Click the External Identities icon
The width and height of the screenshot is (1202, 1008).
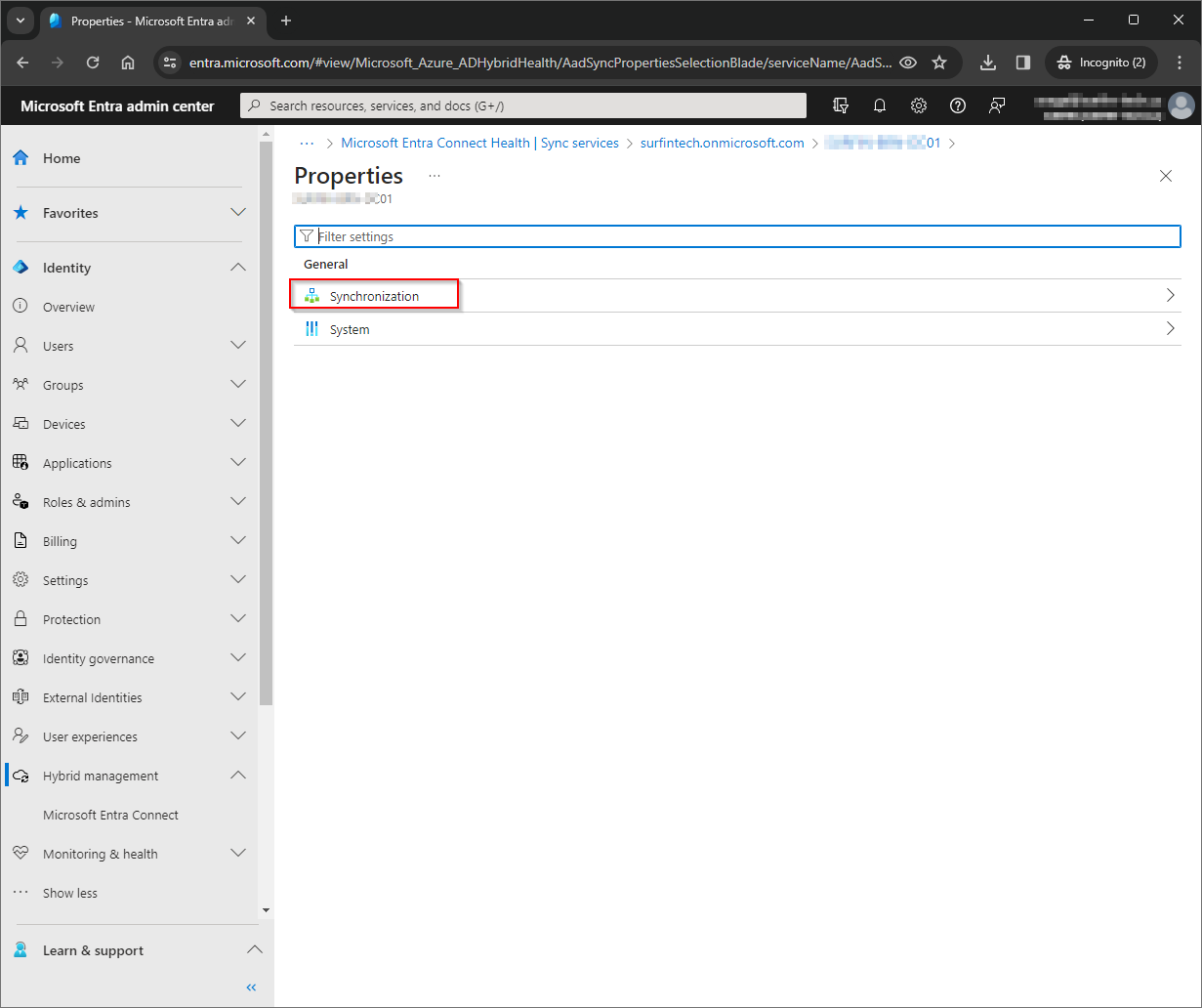click(x=21, y=697)
